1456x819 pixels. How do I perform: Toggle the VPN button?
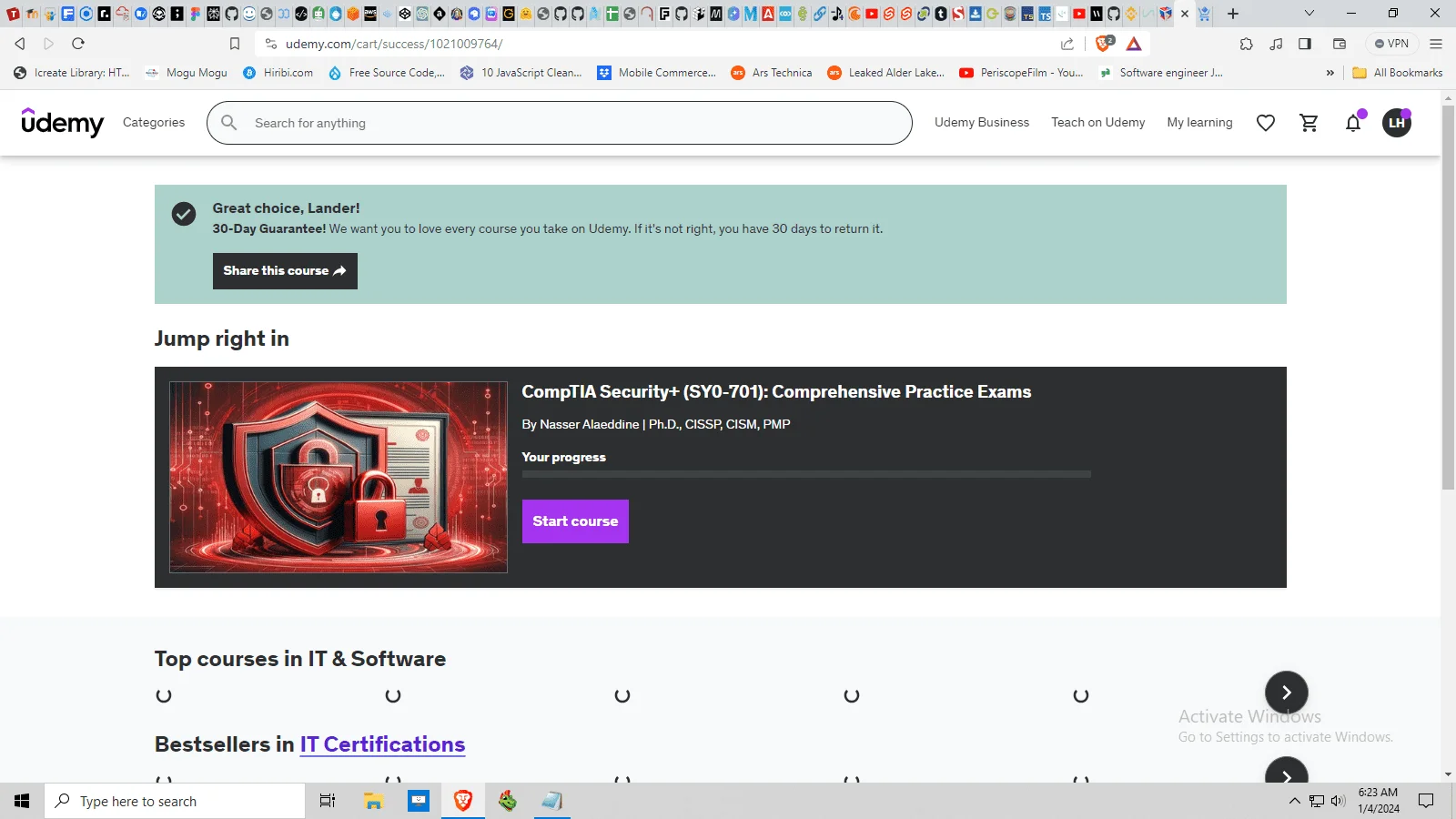[1391, 44]
